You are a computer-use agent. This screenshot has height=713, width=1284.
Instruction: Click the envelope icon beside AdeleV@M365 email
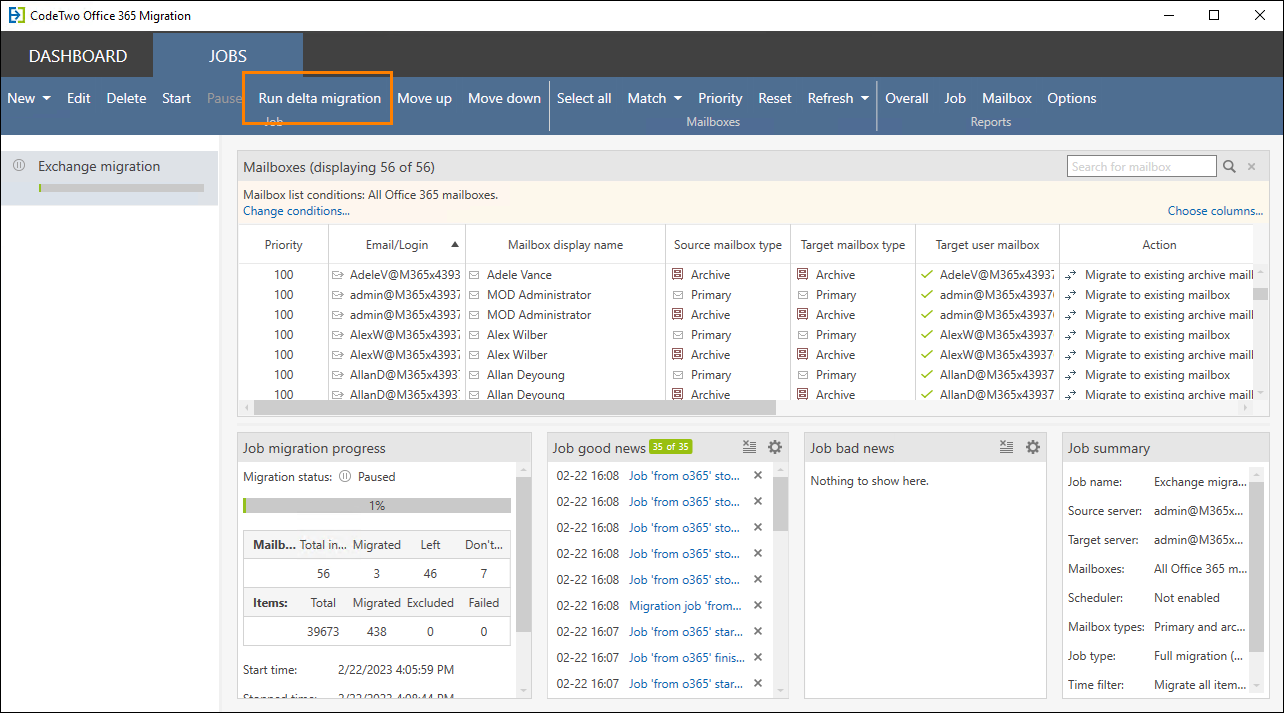click(338, 274)
